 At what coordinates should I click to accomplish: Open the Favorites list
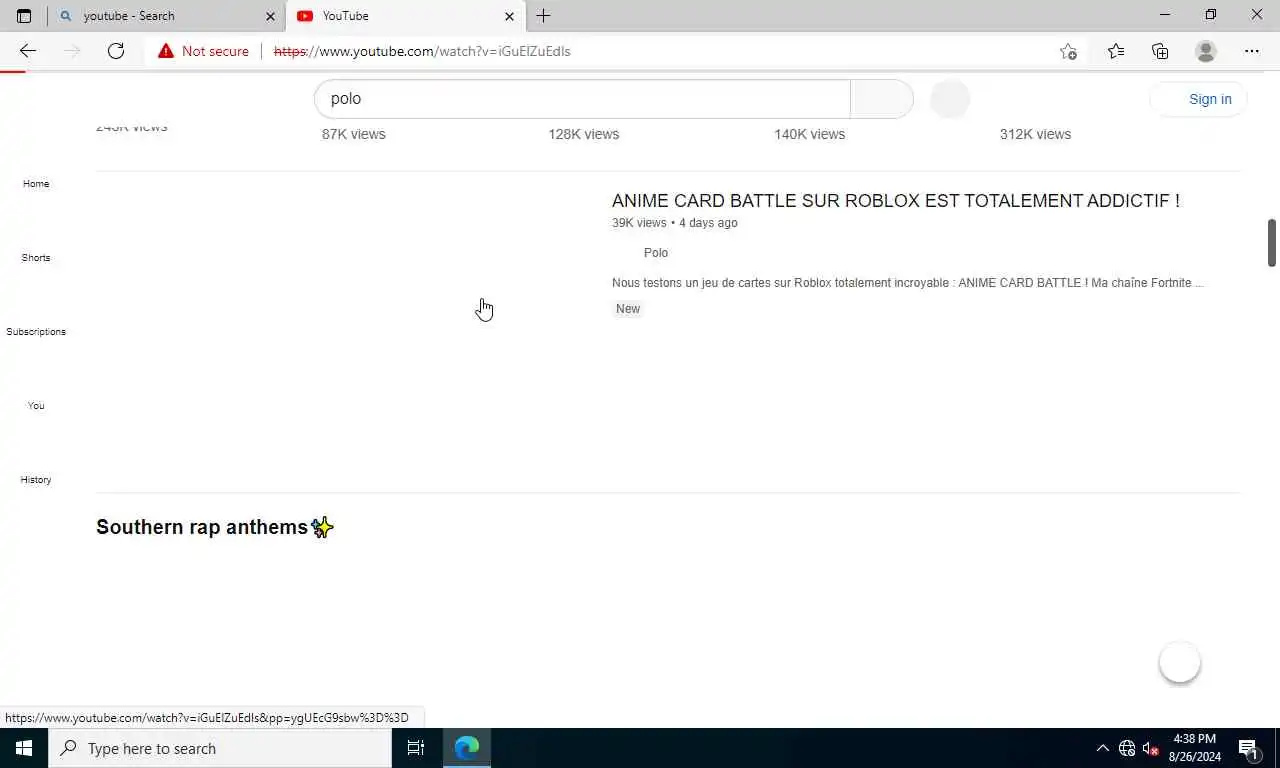click(x=1116, y=51)
